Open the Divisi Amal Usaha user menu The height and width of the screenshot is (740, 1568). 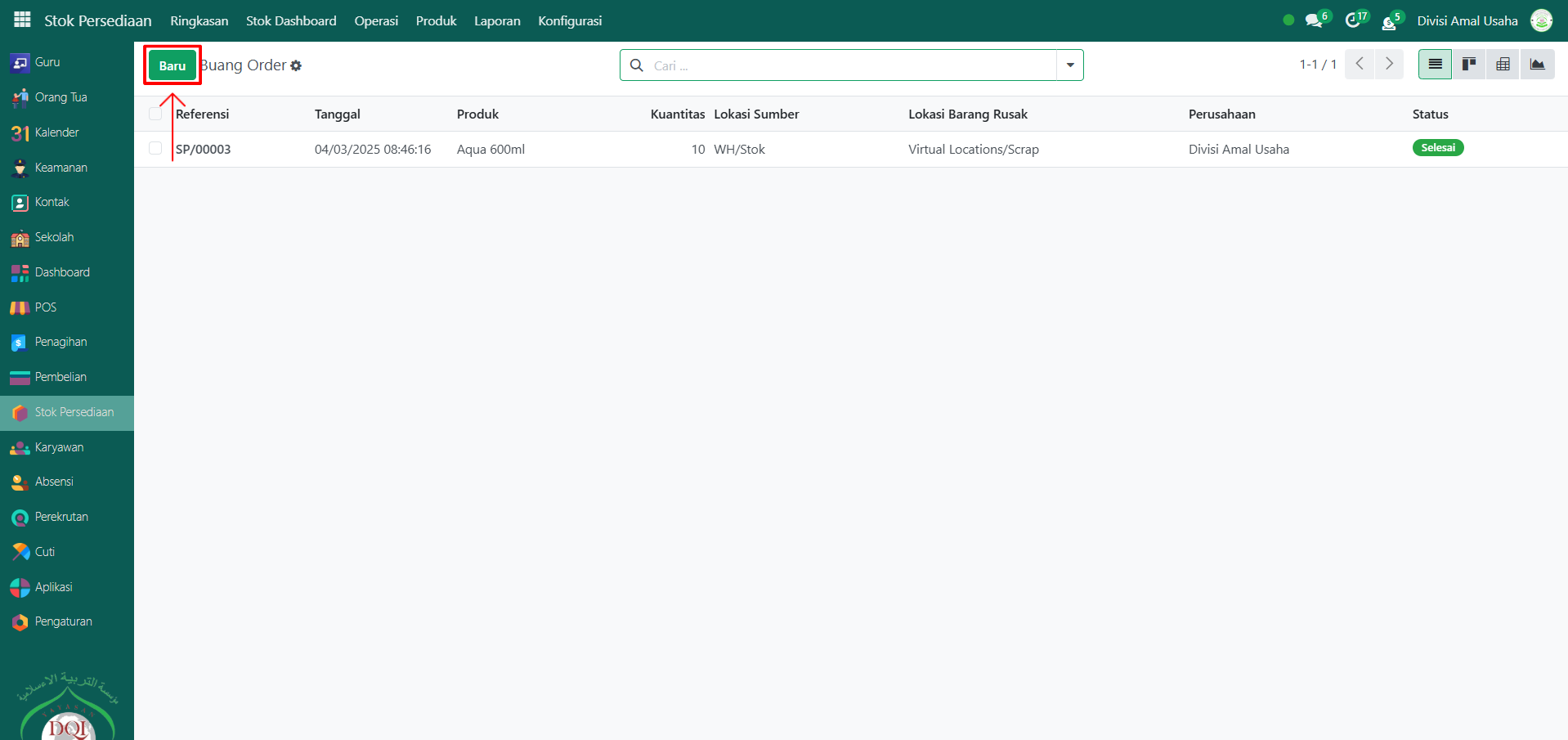point(1467,20)
